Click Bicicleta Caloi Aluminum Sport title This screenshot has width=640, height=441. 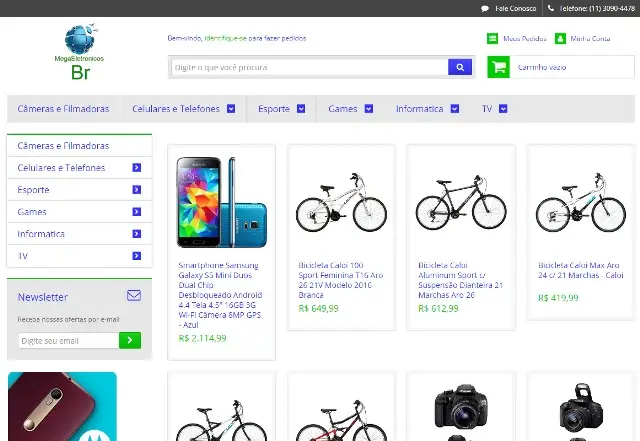[460, 280]
